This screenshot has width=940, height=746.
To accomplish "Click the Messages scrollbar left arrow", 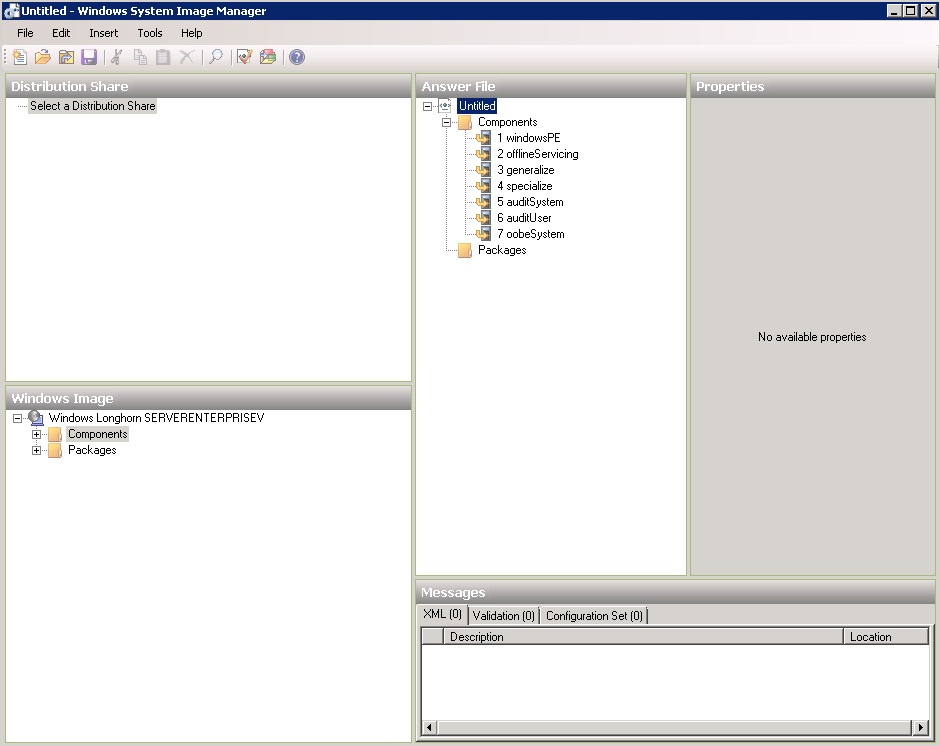I will pos(429,728).
